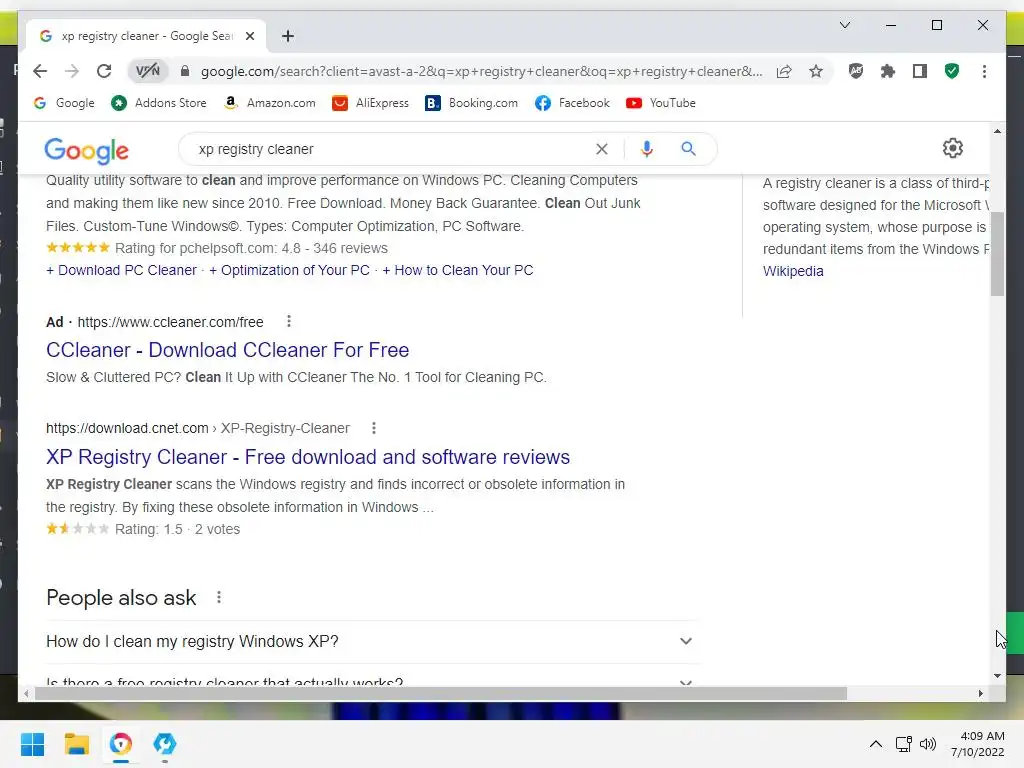Show hidden system tray icons chevron
Viewport: 1024px width, 768px height.
tap(876, 744)
